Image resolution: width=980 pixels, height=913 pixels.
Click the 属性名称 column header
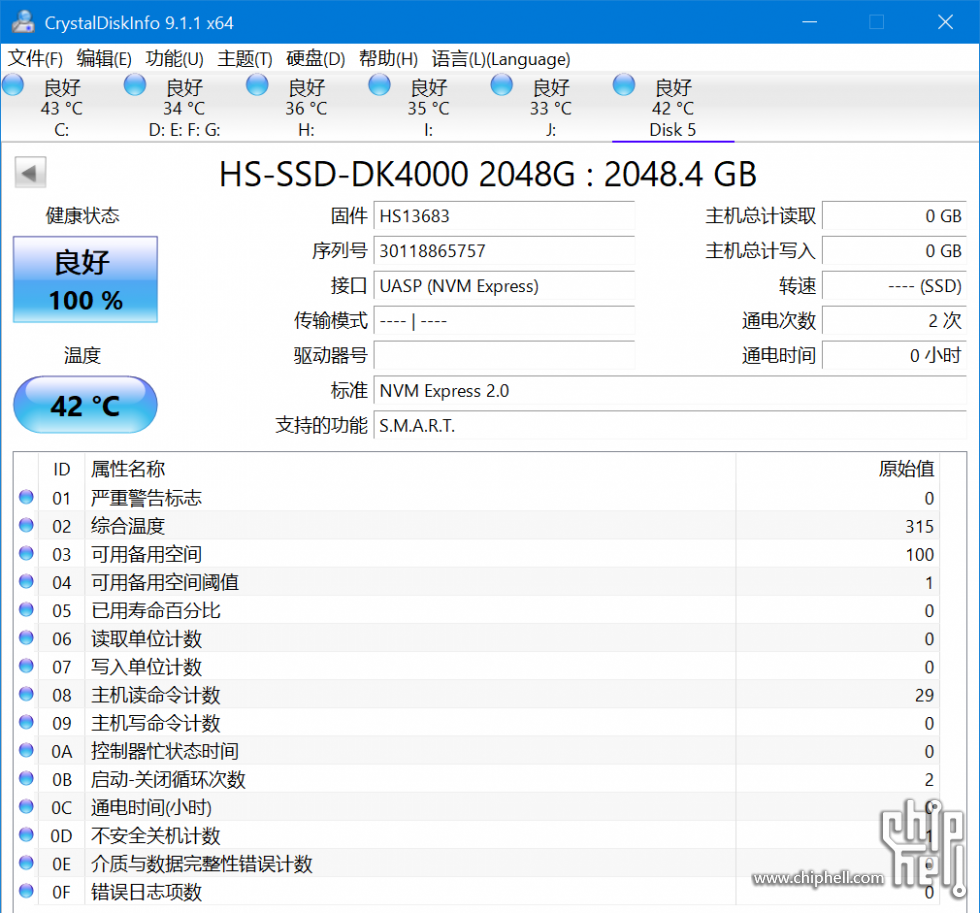(x=410, y=469)
